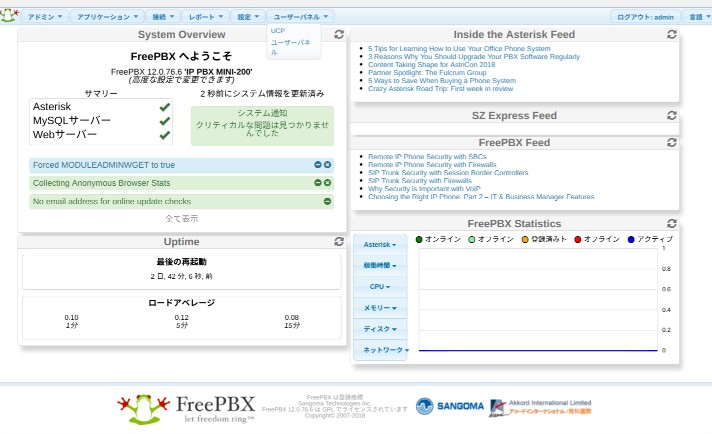Viewport: 712px width, 434px height.
Task: Delete the Forced MODULEADMINWGET notification
Action: 327,165
